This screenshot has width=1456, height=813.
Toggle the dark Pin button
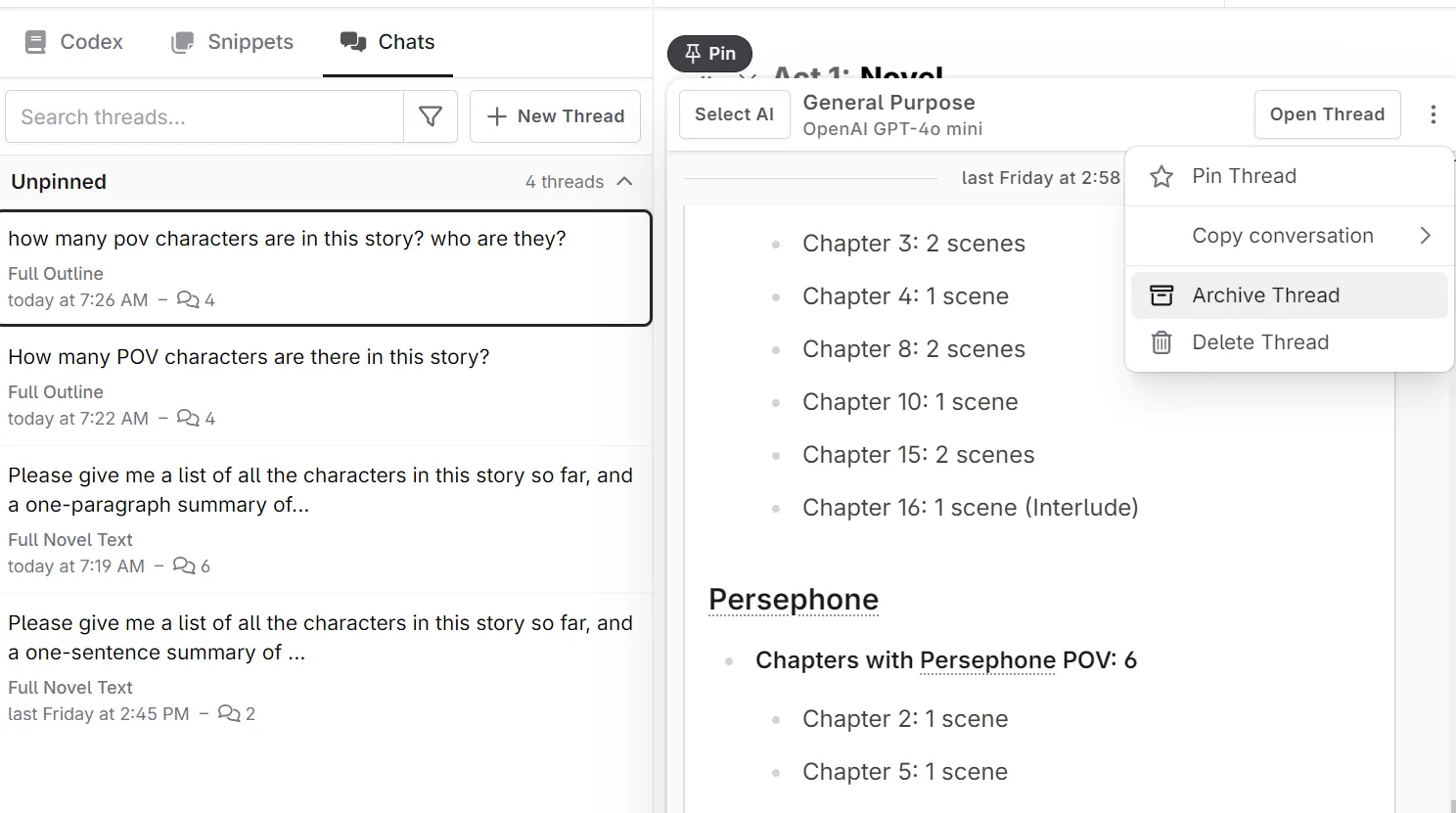[709, 54]
